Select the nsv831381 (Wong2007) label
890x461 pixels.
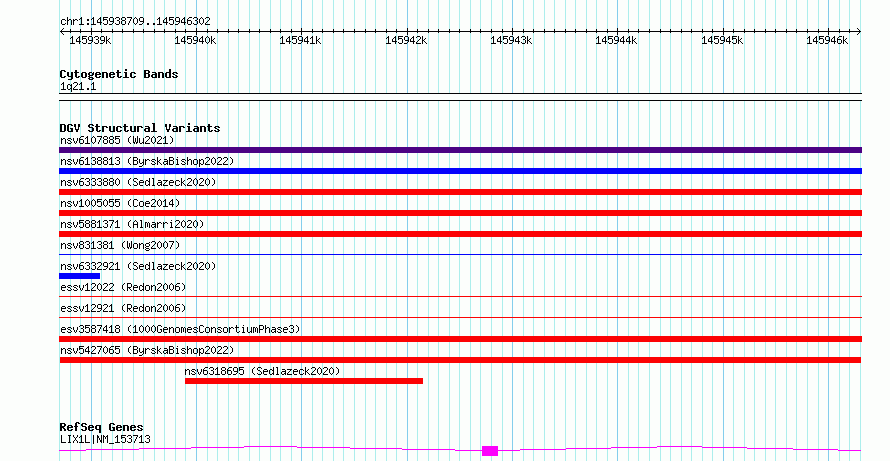click(x=120, y=245)
